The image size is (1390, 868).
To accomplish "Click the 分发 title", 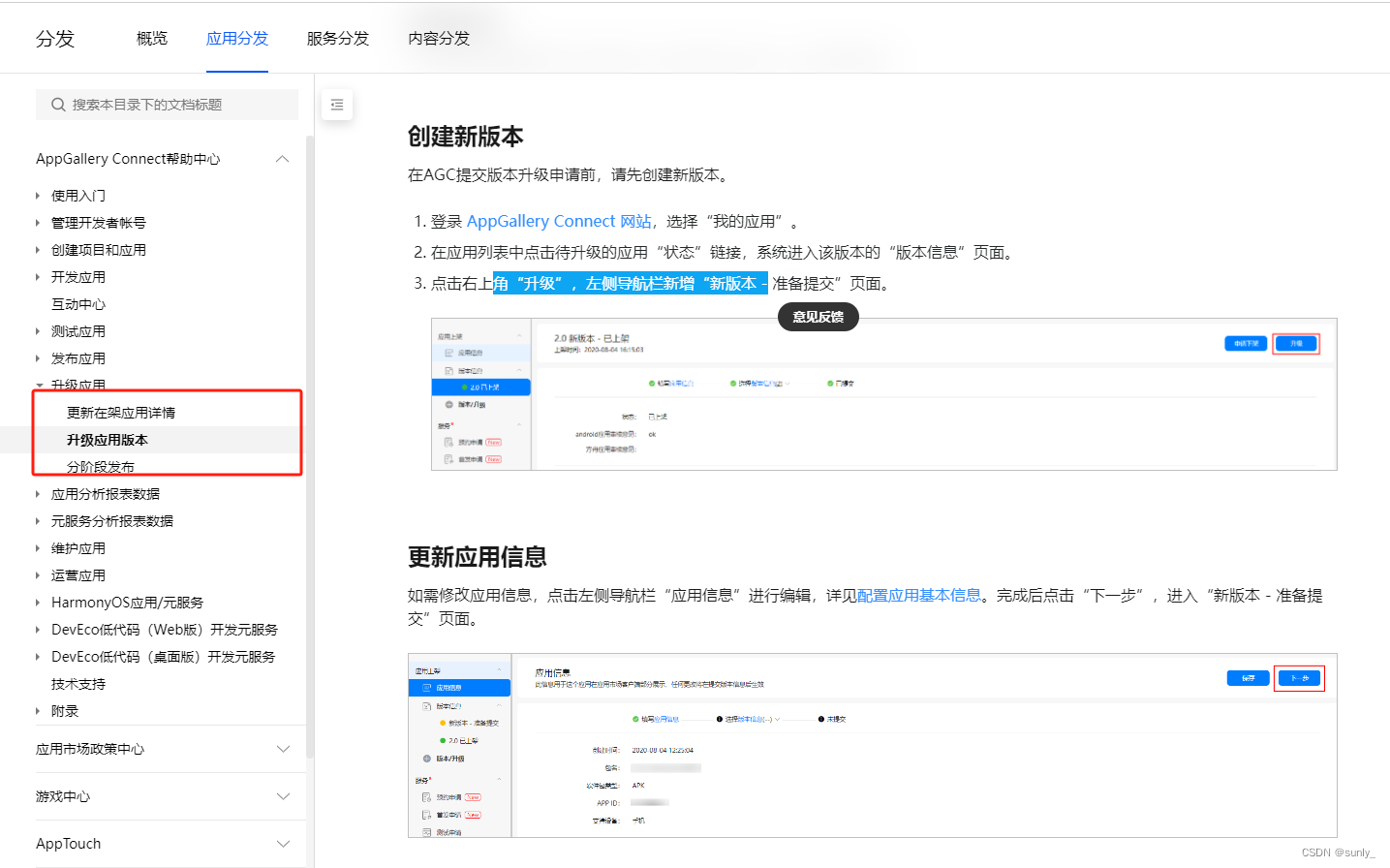I will [x=55, y=39].
